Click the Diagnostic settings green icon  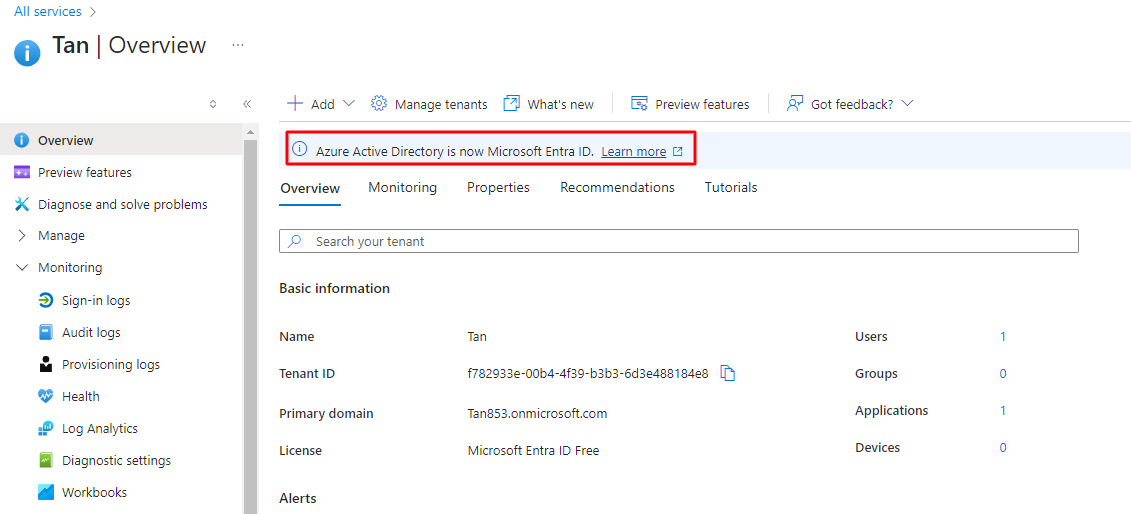click(x=45, y=460)
